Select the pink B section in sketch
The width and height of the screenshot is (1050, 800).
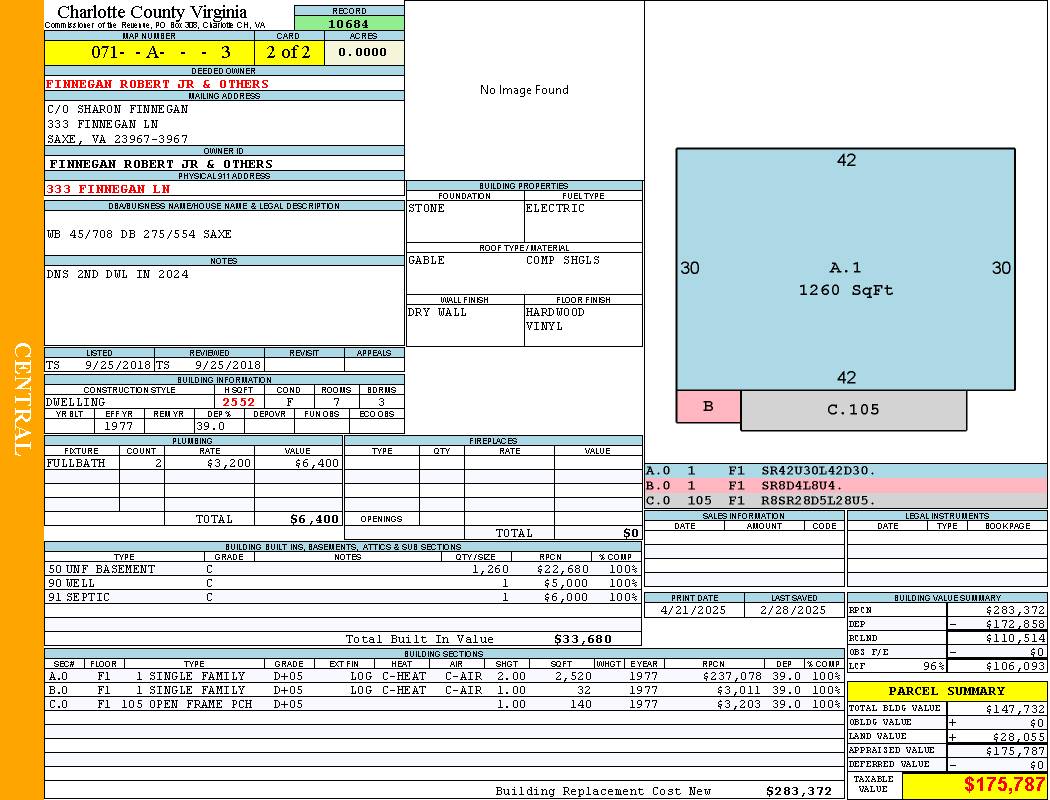click(708, 406)
